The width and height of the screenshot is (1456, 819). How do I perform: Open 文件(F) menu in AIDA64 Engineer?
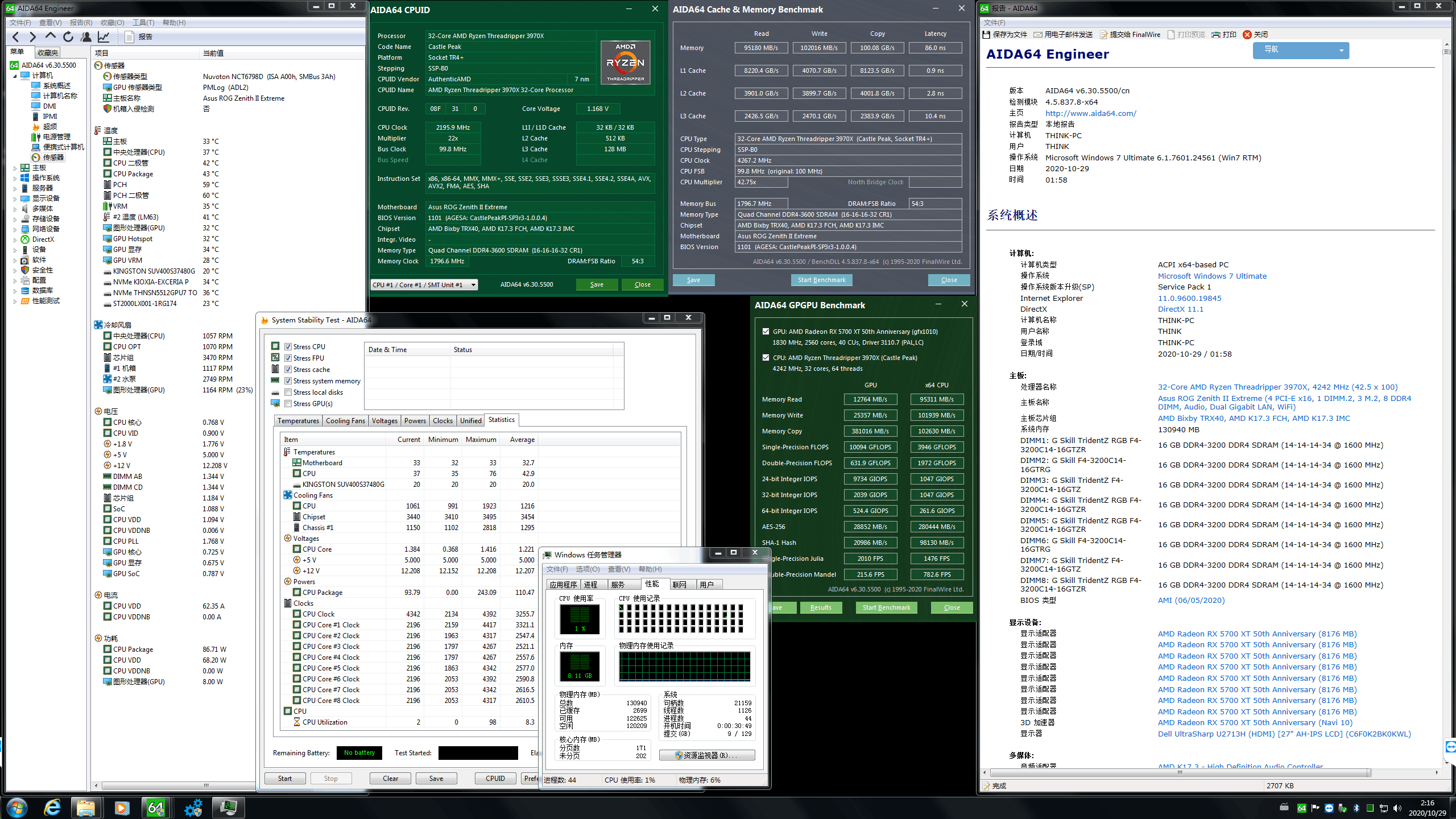20,23
